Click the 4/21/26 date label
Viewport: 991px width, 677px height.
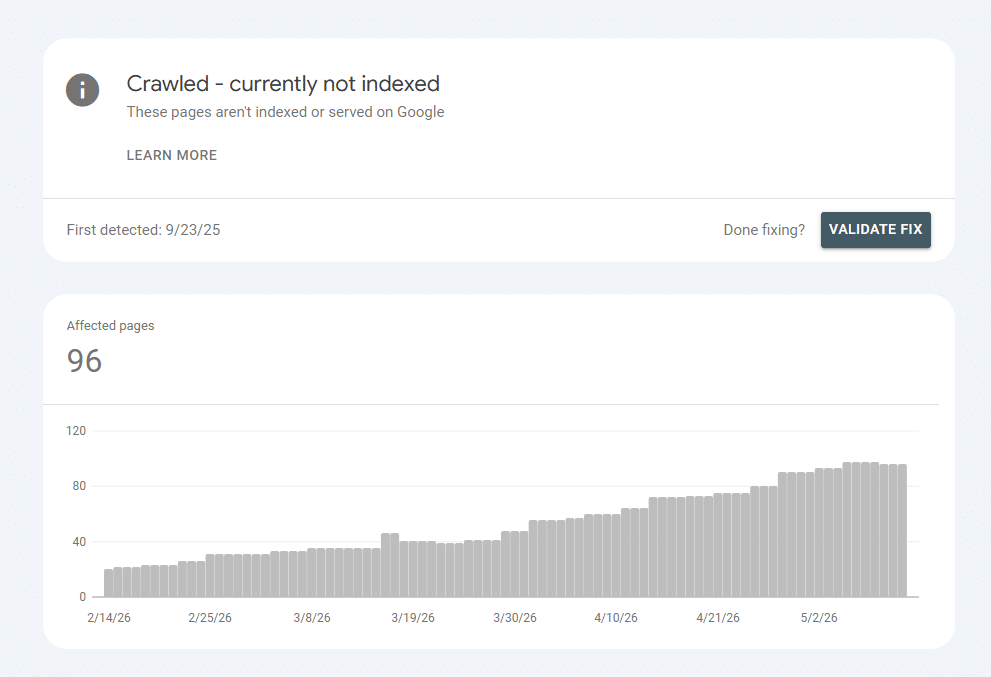717,618
